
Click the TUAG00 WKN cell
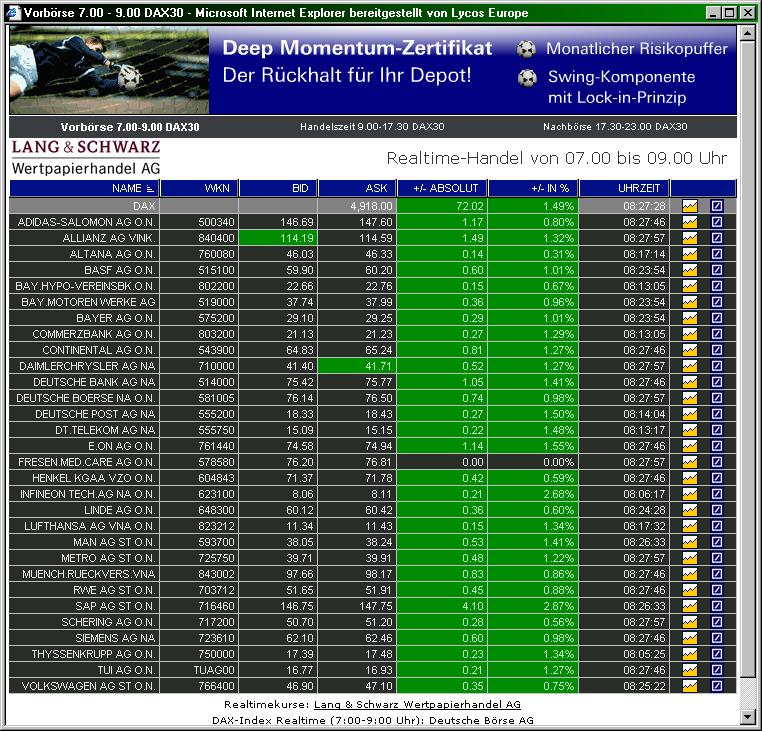click(199, 670)
